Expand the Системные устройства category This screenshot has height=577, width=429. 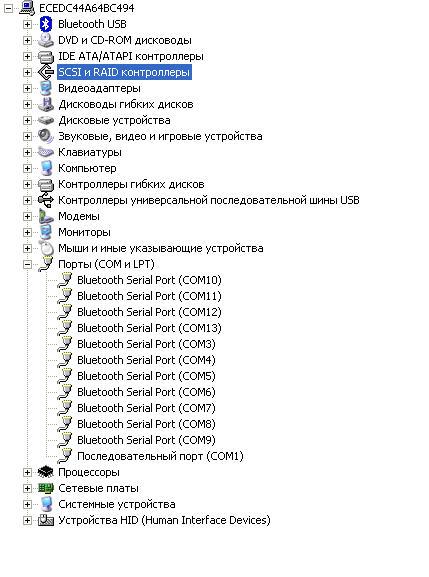click(27, 504)
